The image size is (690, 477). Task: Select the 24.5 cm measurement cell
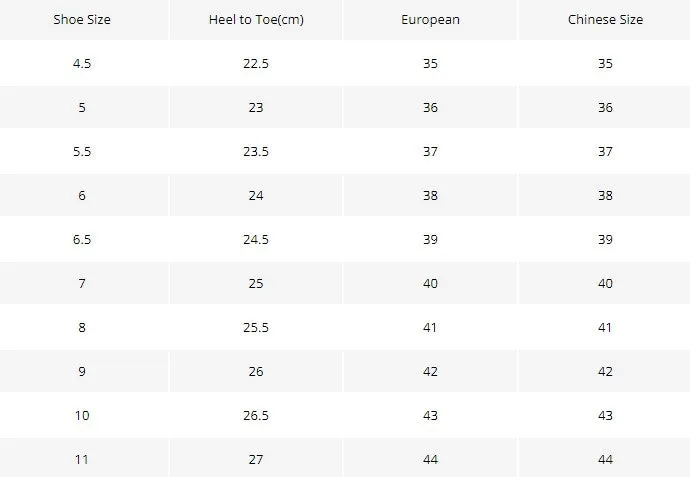coord(256,239)
